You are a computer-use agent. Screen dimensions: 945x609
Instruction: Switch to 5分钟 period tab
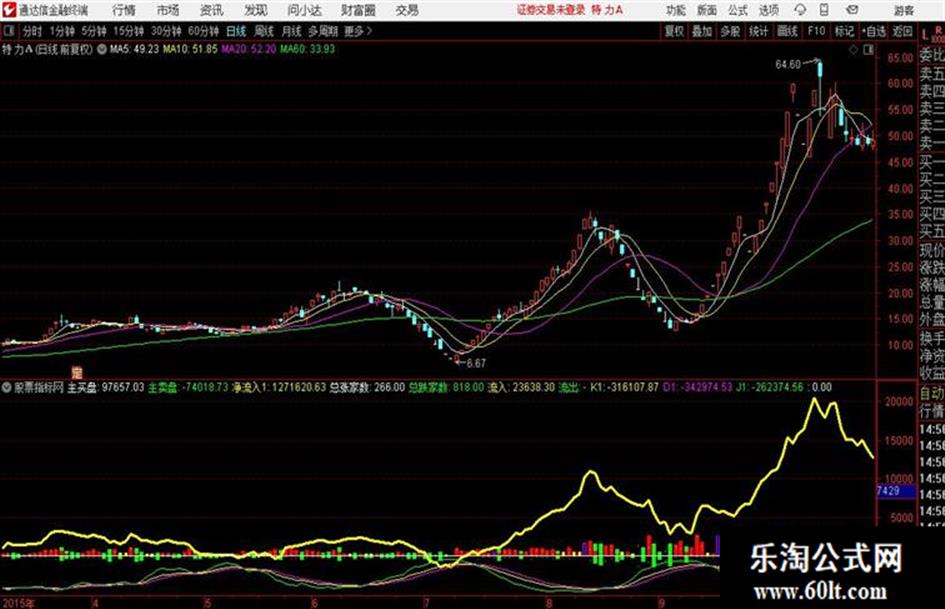[x=94, y=31]
